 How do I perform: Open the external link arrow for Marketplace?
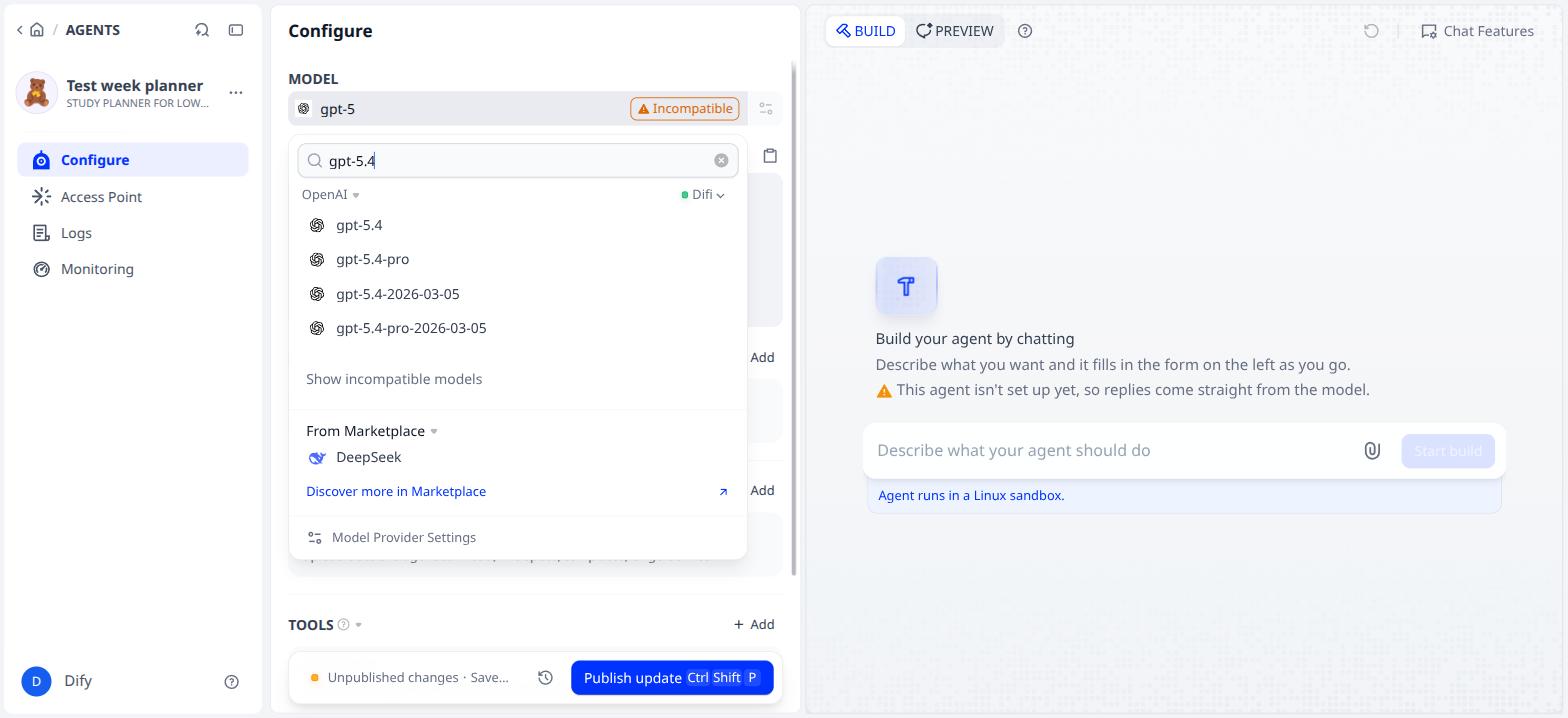click(x=723, y=491)
